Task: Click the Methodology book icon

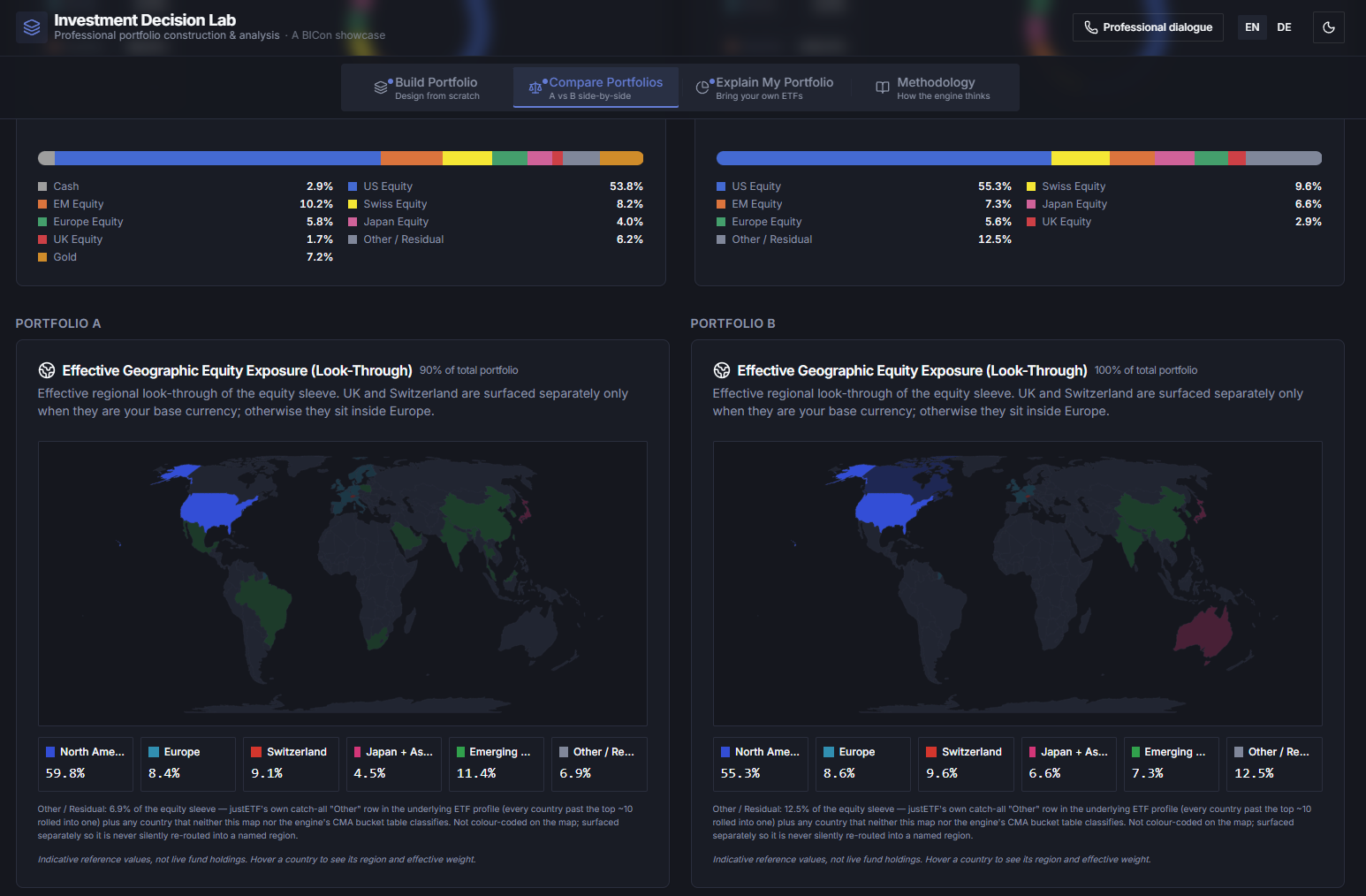Action: (882, 87)
